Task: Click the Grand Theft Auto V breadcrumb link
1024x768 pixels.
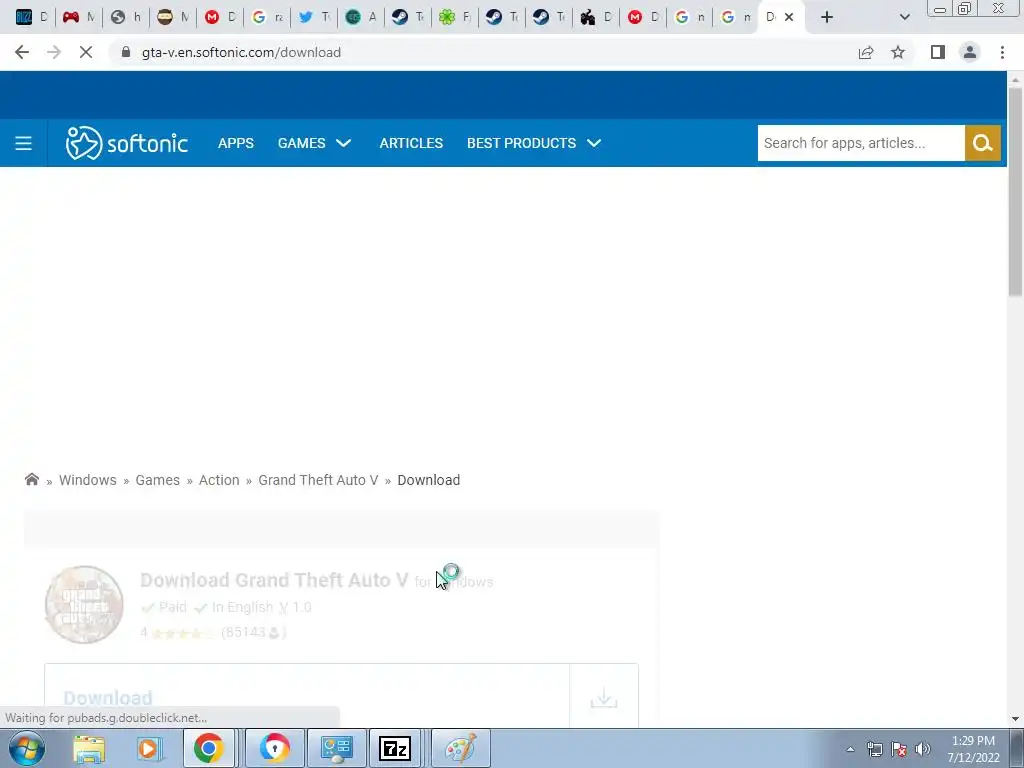Action: (318, 480)
